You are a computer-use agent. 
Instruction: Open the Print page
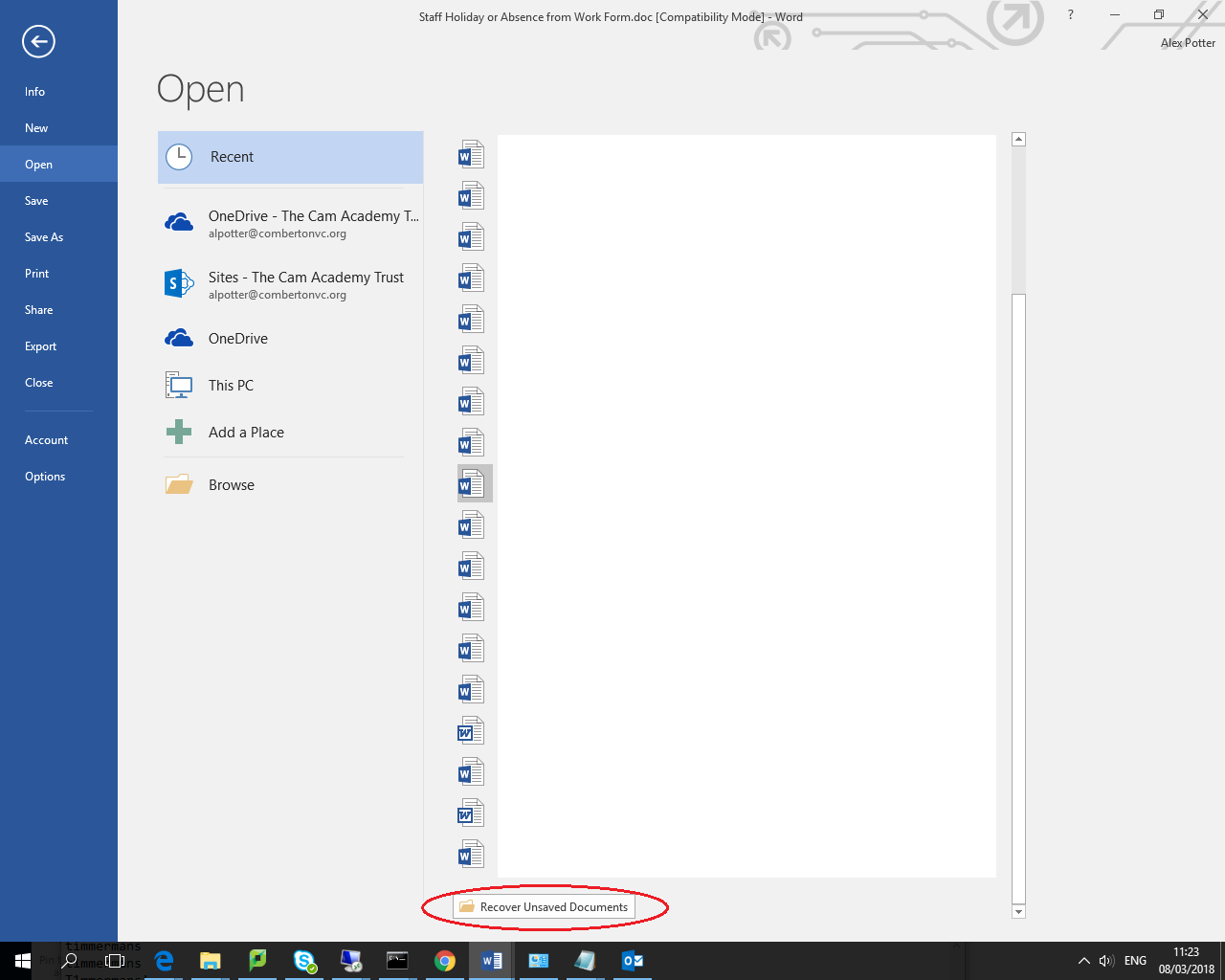coord(58,274)
